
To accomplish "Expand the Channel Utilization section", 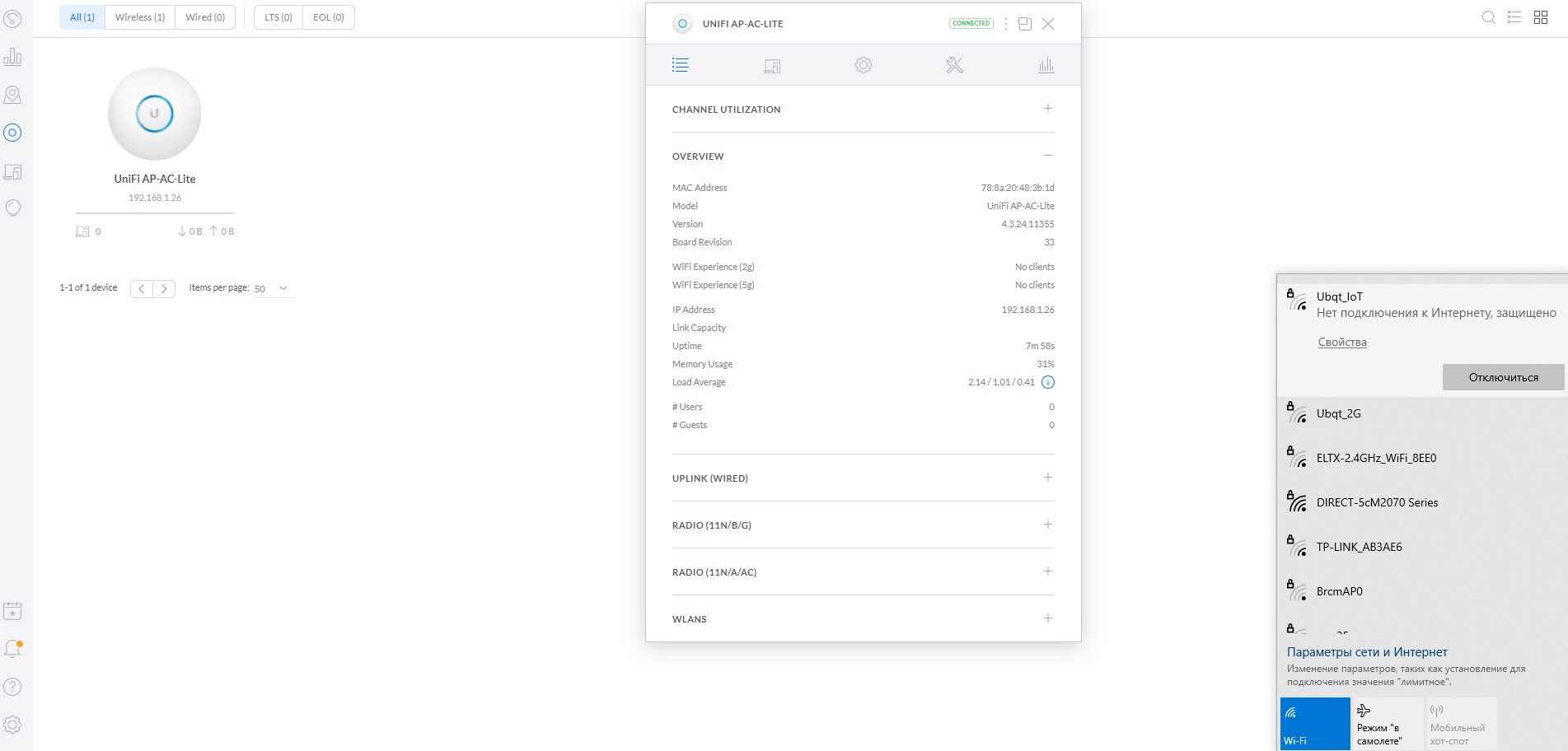I will tap(1048, 109).
